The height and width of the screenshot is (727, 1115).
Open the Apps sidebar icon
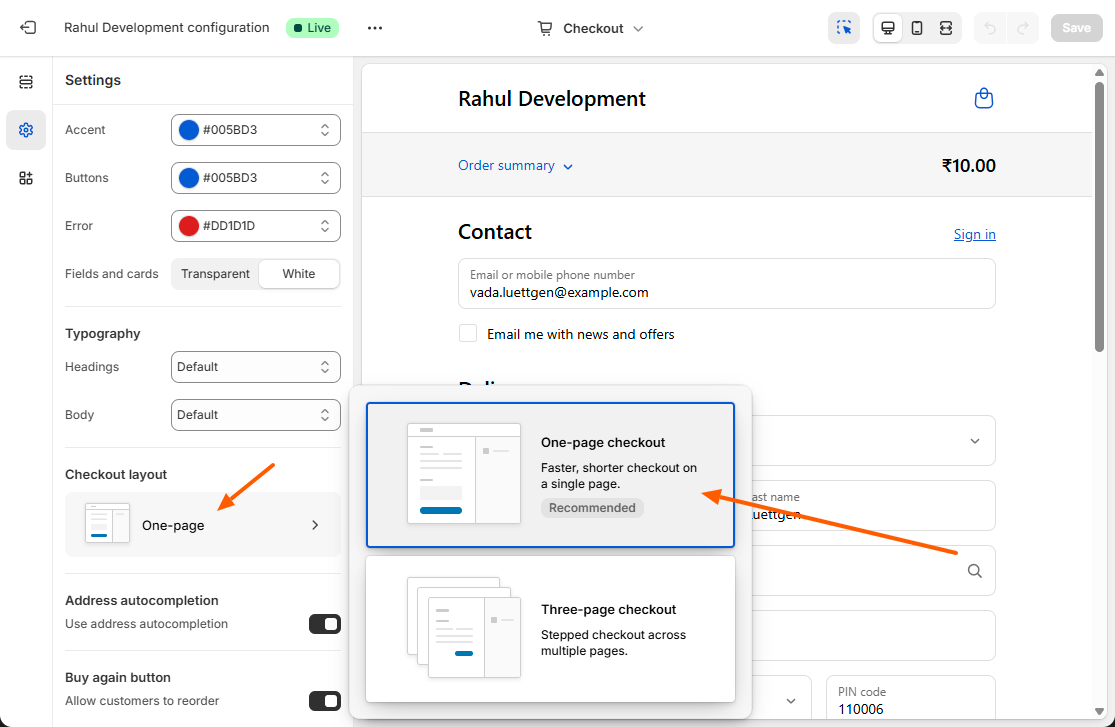(x=26, y=178)
